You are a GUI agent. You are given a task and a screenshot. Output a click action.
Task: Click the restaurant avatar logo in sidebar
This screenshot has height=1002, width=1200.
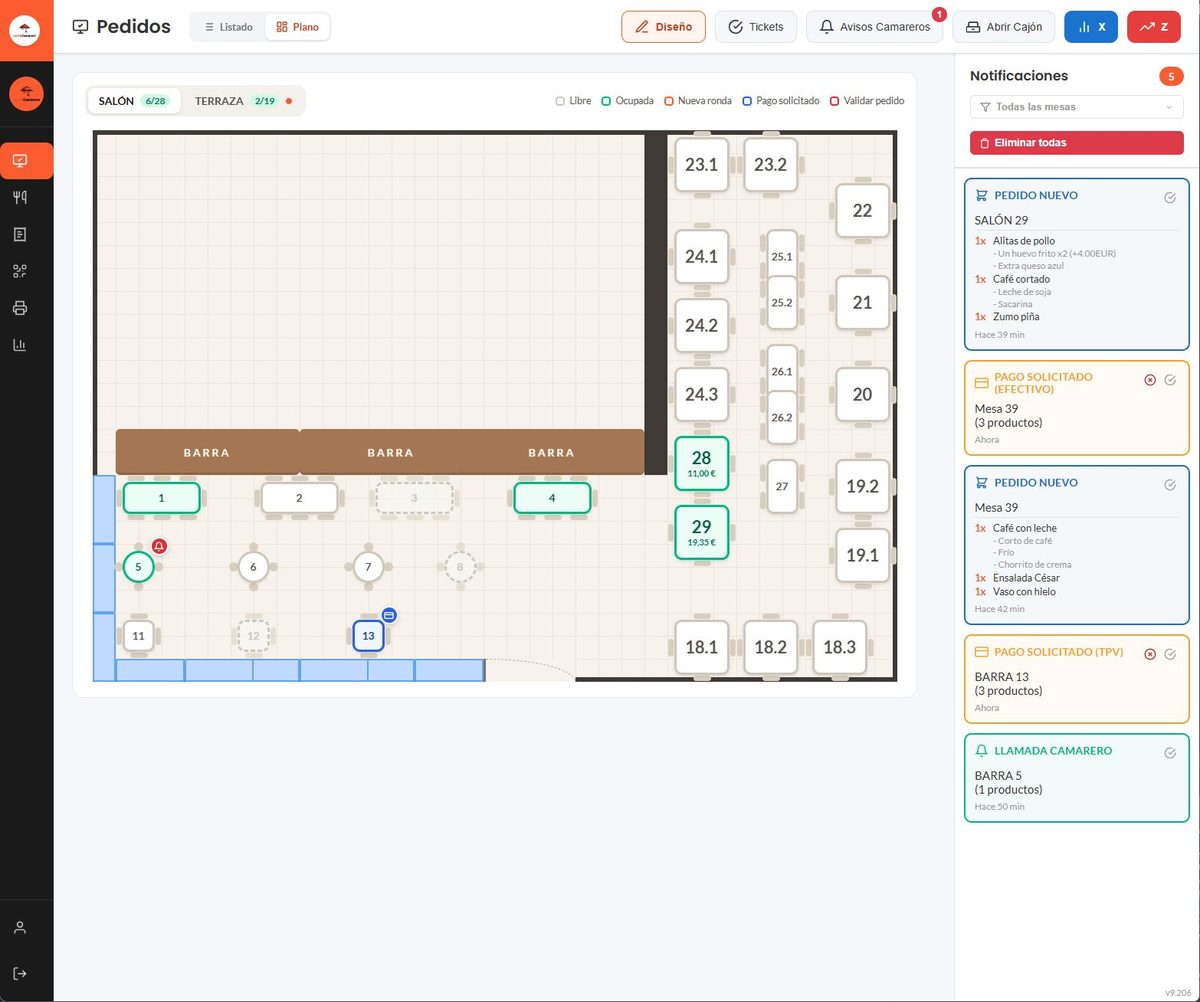[26, 94]
